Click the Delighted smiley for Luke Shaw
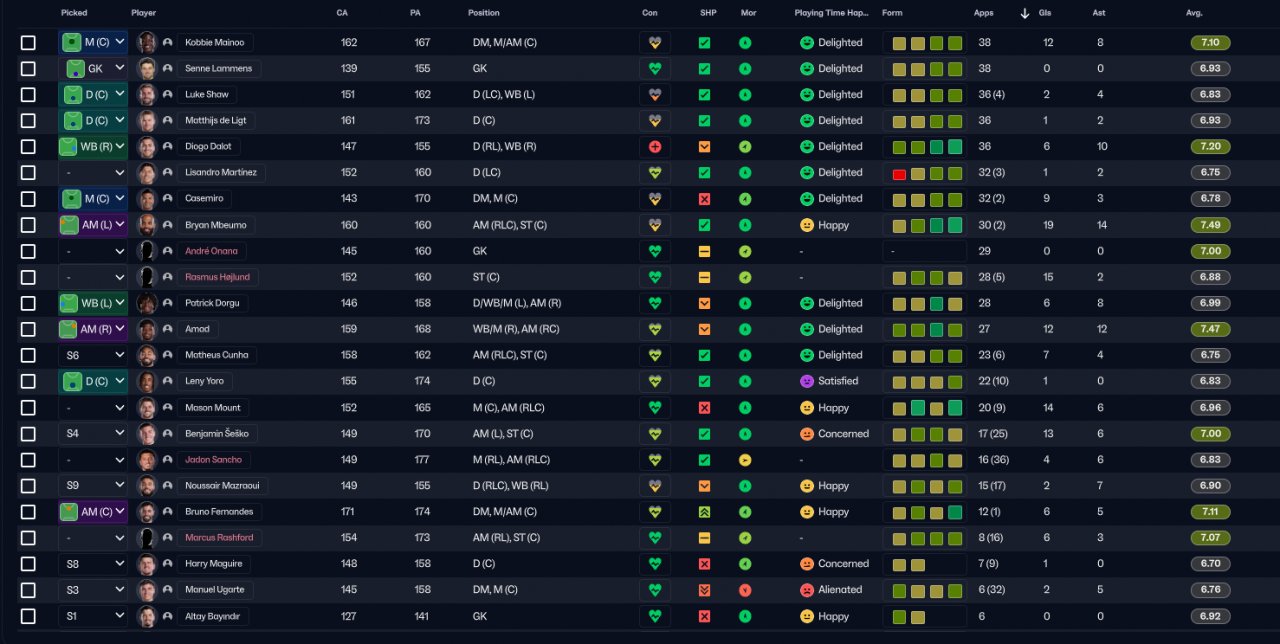 (x=807, y=95)
